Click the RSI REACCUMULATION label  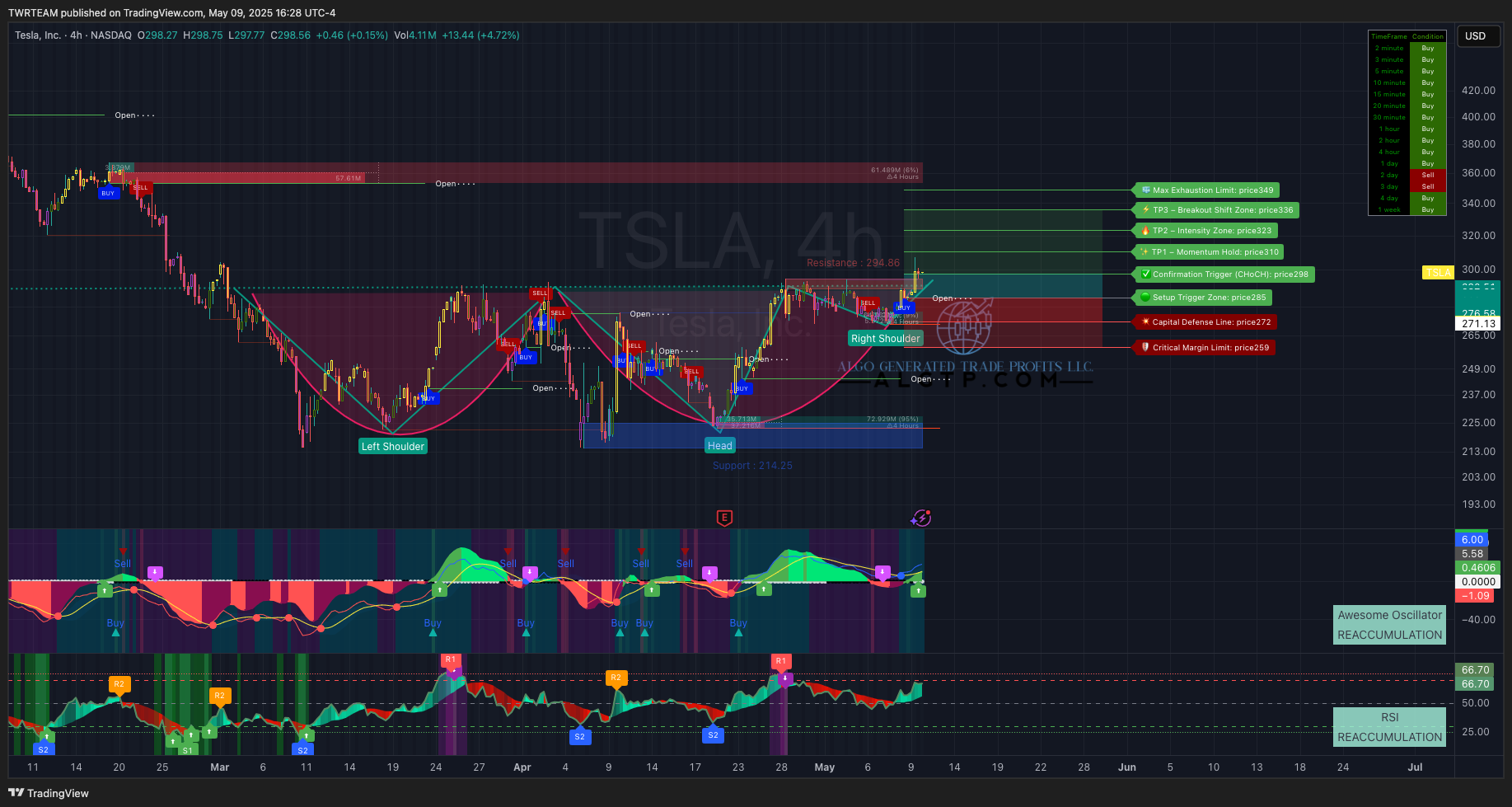[1390, 727]
